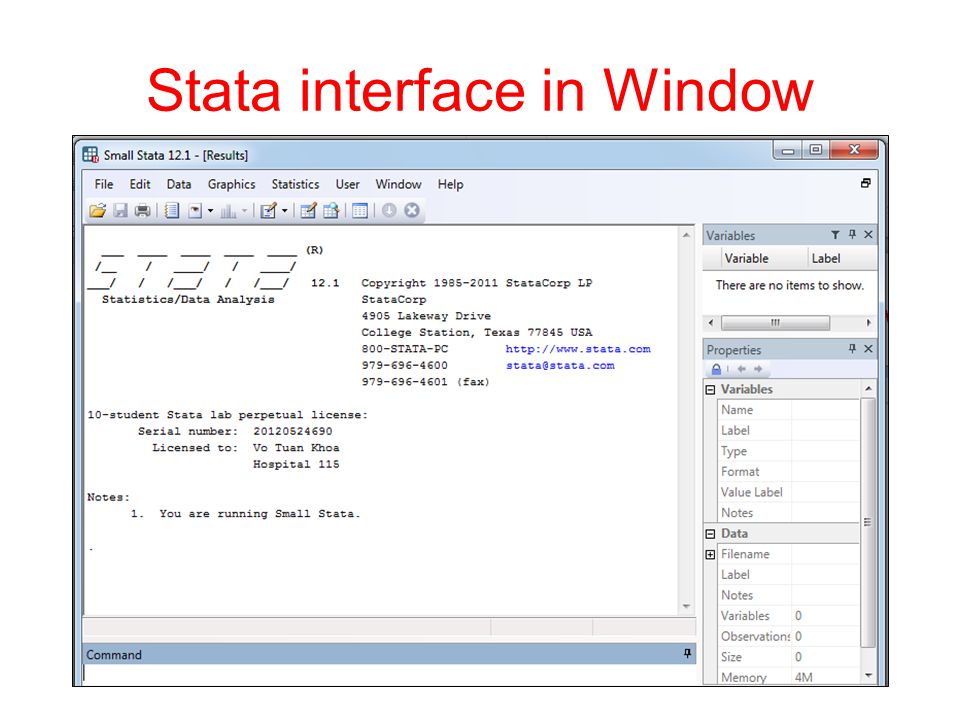This screenshot has height=720, width=960.
Task: Click the Variables panel filter icon
Action: click(835, 234)
